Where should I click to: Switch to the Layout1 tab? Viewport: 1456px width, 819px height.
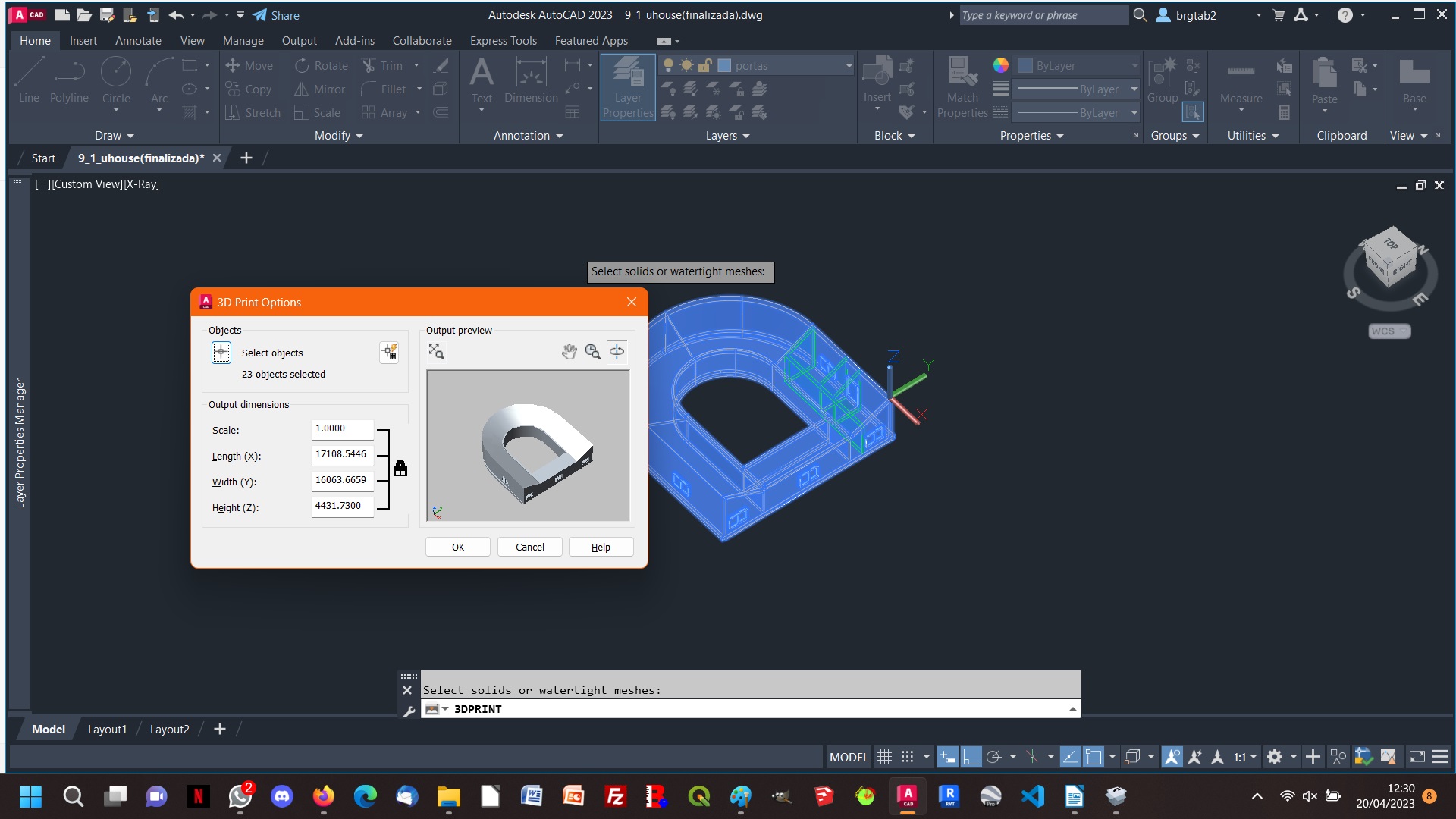(x=107, y=729)
